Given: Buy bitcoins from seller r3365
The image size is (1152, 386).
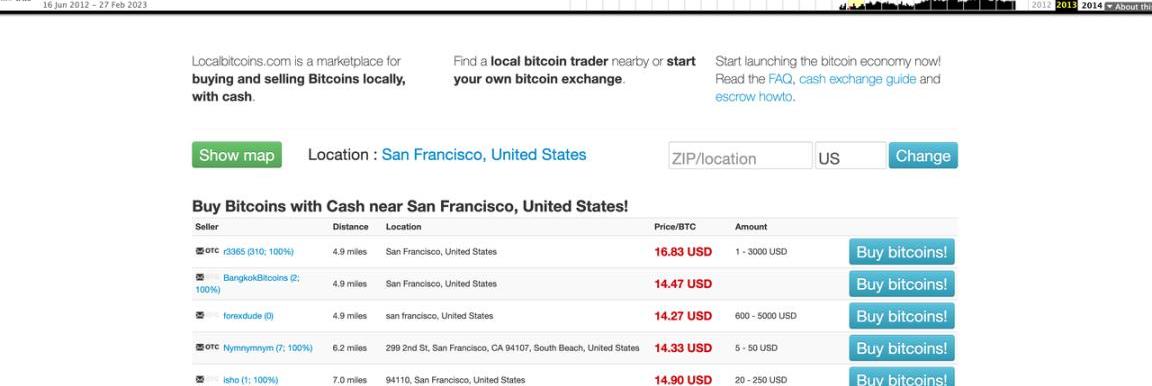Looking at the screenshot, I should pyautogui.click(x=901, y=252).
